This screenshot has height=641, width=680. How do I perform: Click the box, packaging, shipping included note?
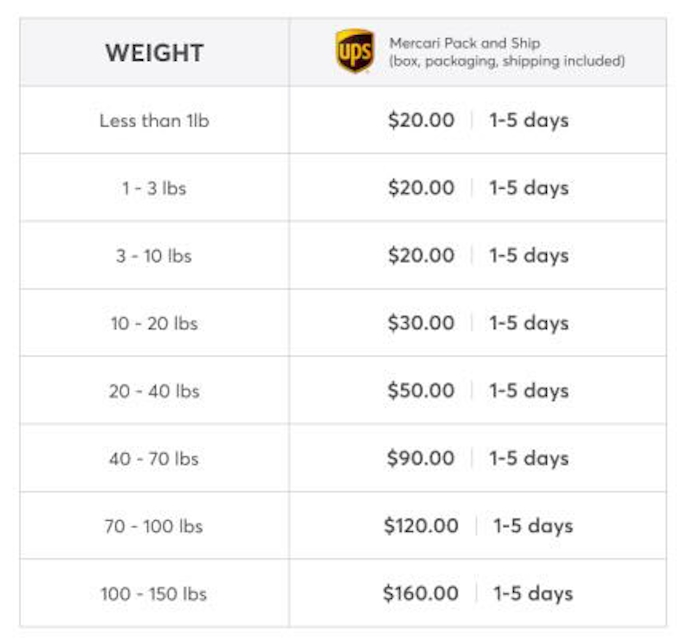[x=507, y=61]
